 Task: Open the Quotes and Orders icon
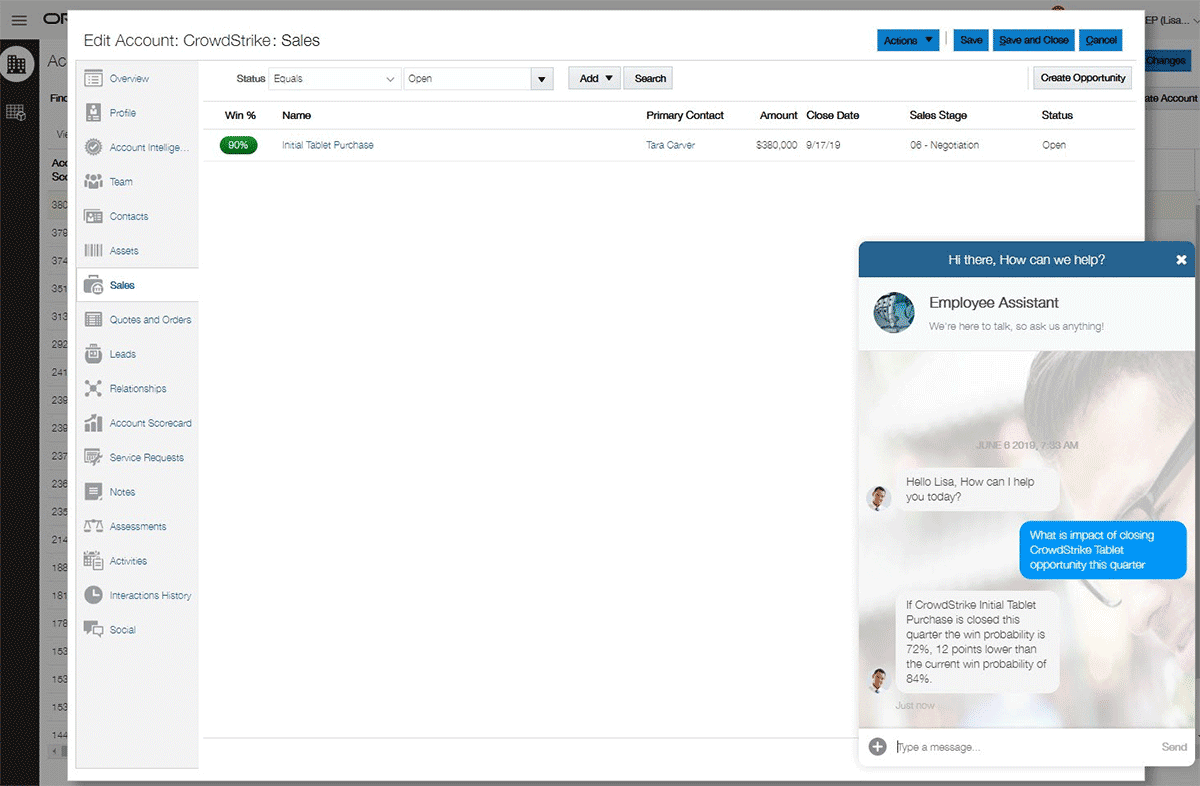point(93,320)
